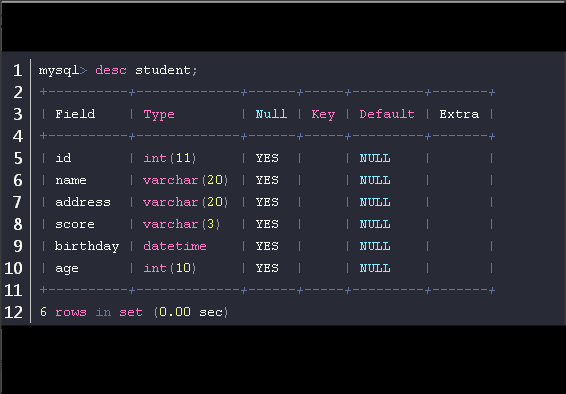Click NULL default in name row
This screenshot has width=566, height=394.
point(375,180)
